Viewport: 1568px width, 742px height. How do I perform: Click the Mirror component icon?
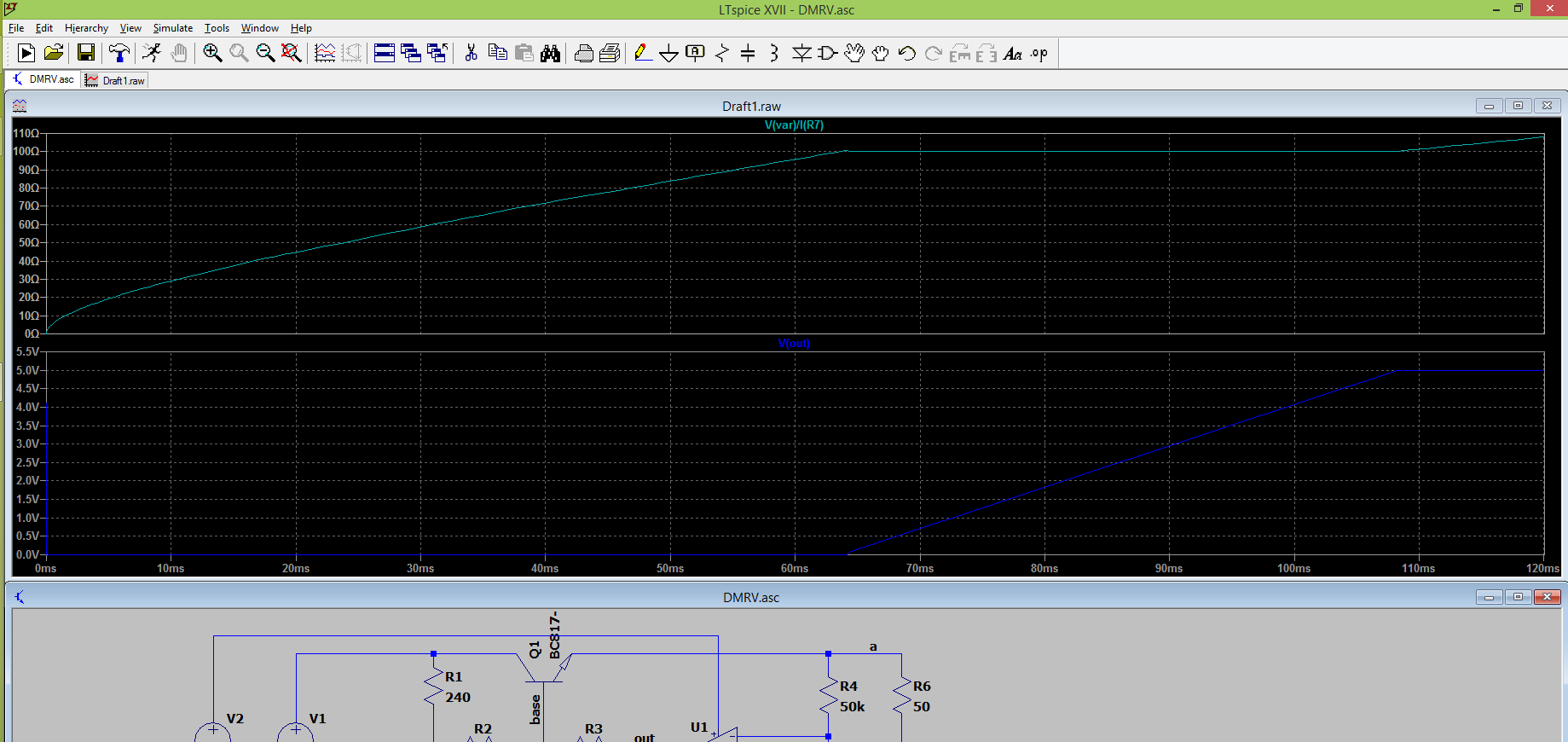point(987,53)
